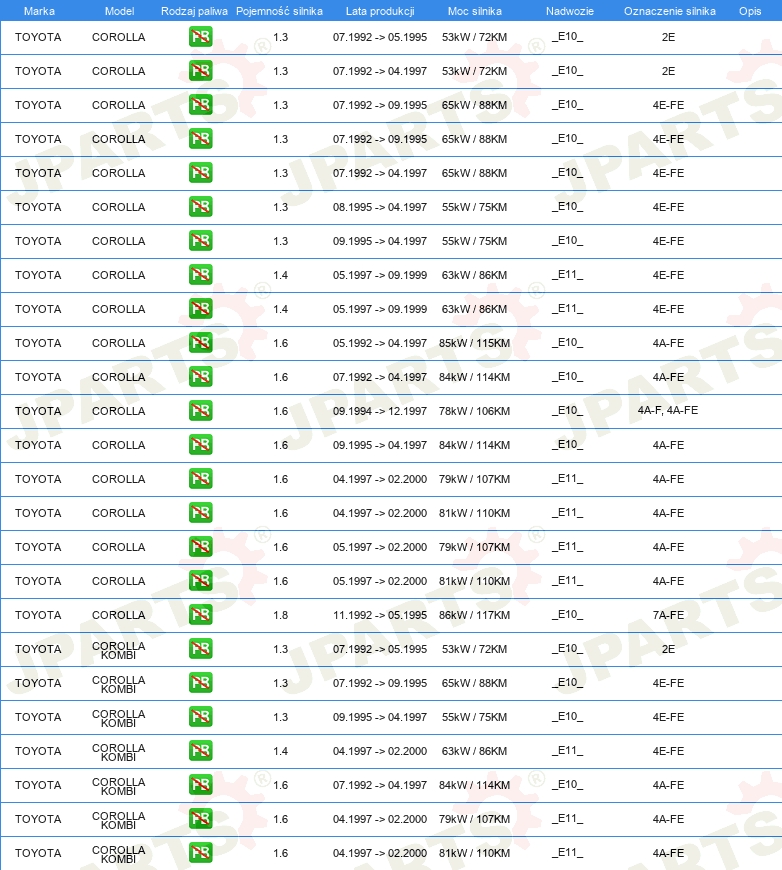Select TOYOTA cell in the 1.8 row
This screenshot has width=782, height=870.
[38, 615]
